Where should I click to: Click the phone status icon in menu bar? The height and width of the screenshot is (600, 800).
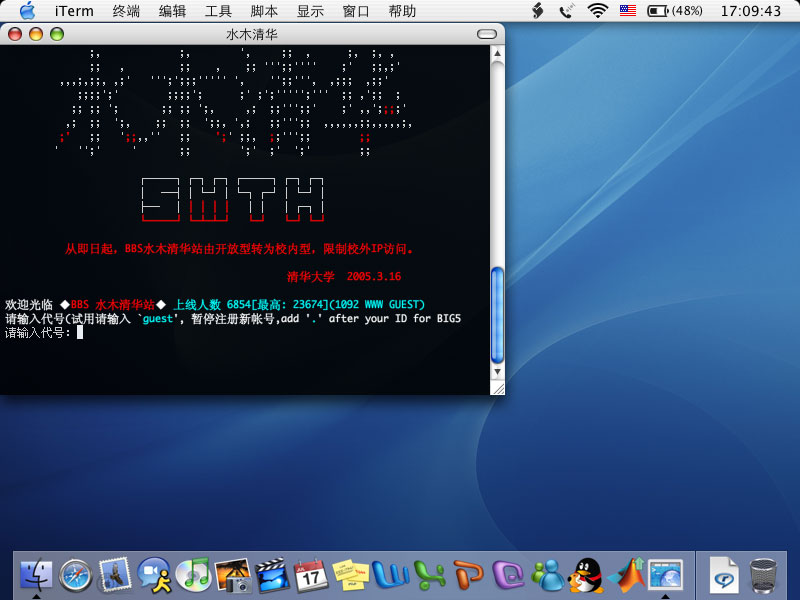click(x=566, y=11)
